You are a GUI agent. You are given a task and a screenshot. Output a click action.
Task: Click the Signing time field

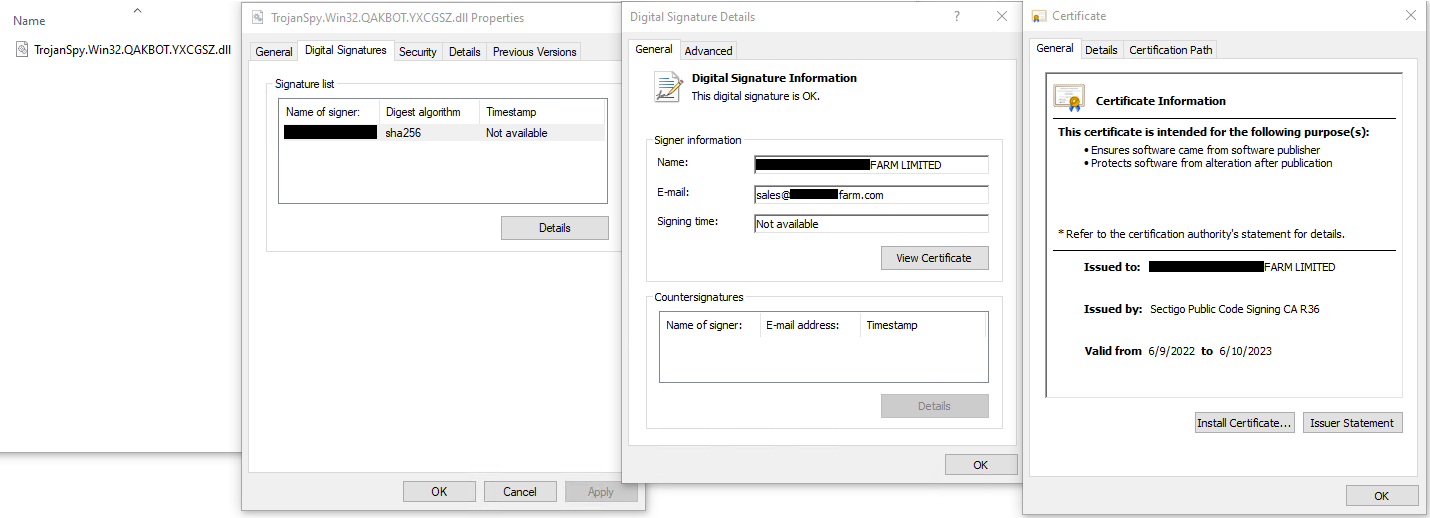(870, 224)
